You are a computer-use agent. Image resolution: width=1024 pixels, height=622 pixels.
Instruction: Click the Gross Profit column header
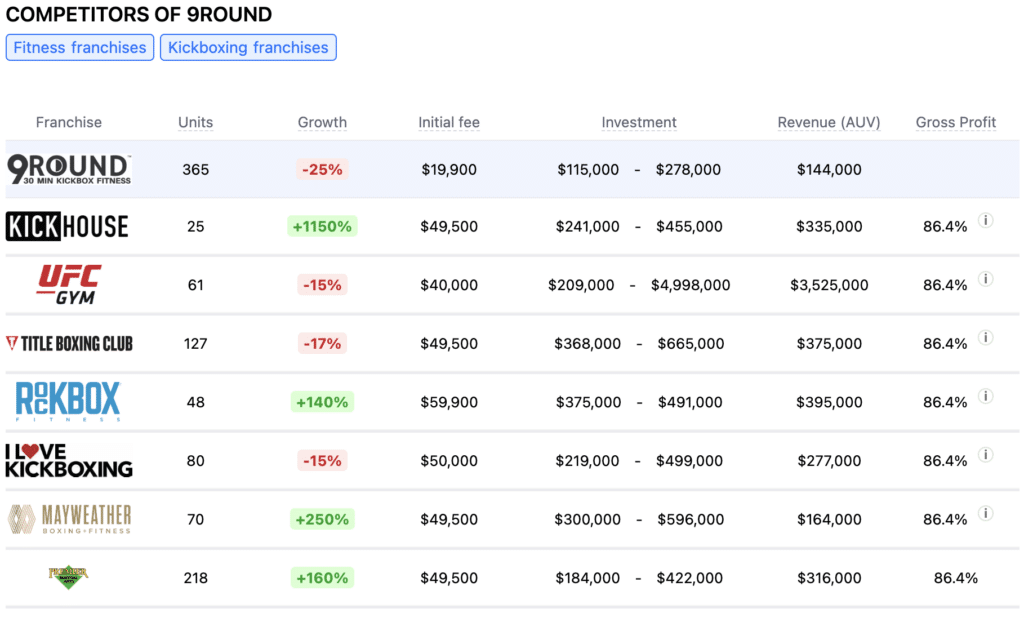coord(955,122)
